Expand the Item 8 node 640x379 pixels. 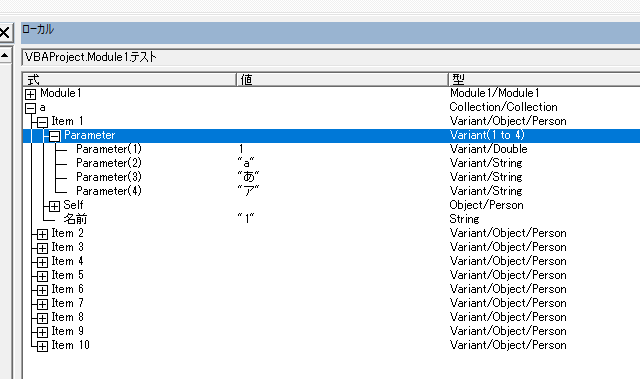pyautogui.click(x=42, y=318)
